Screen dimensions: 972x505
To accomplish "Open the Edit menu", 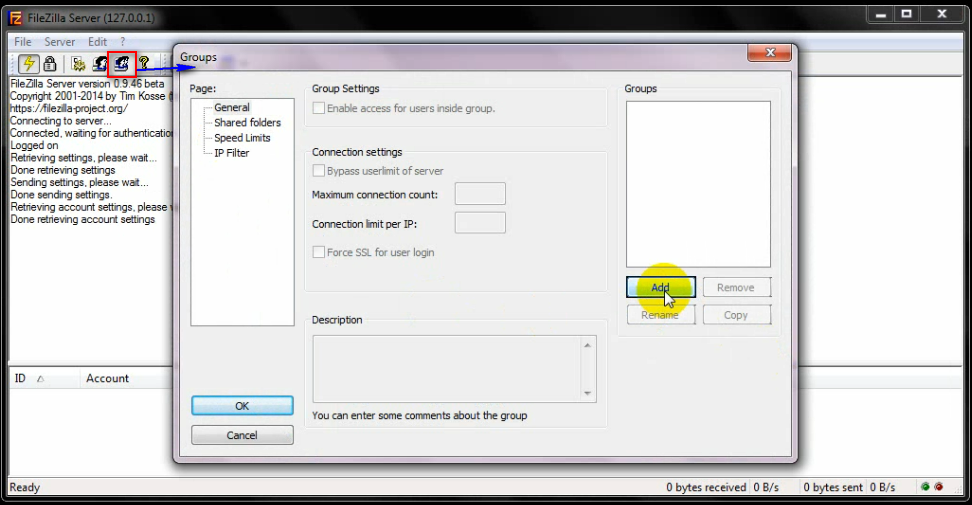I will coord(97,42).
